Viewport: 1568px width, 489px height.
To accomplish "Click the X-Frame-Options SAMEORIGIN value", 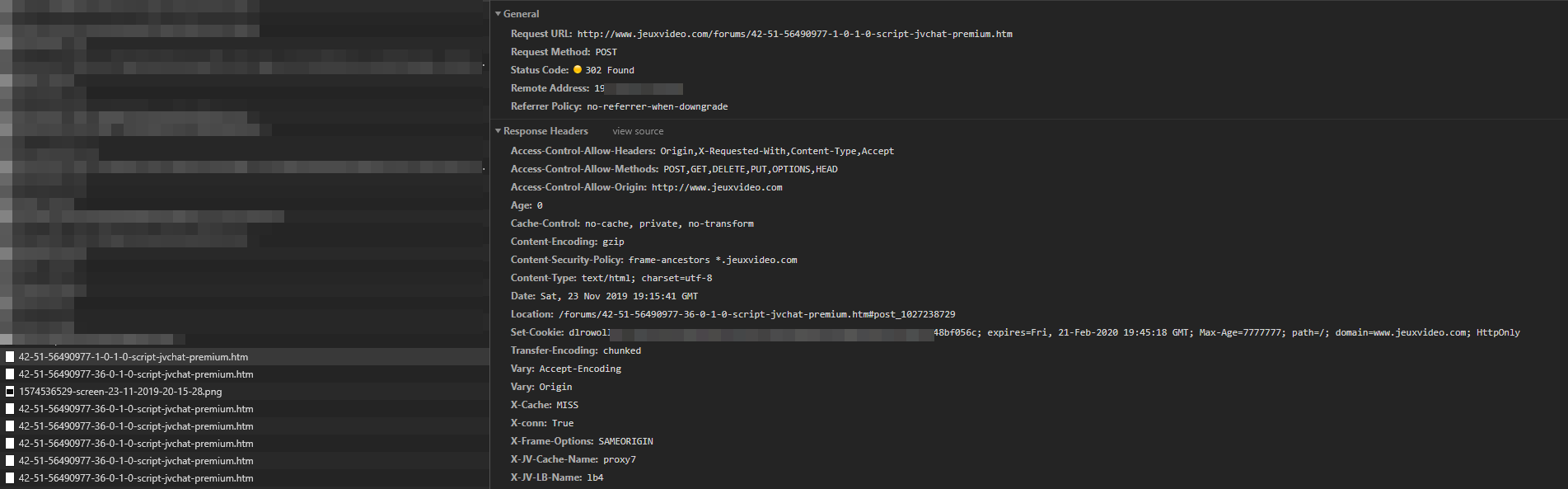I will 625,441.
